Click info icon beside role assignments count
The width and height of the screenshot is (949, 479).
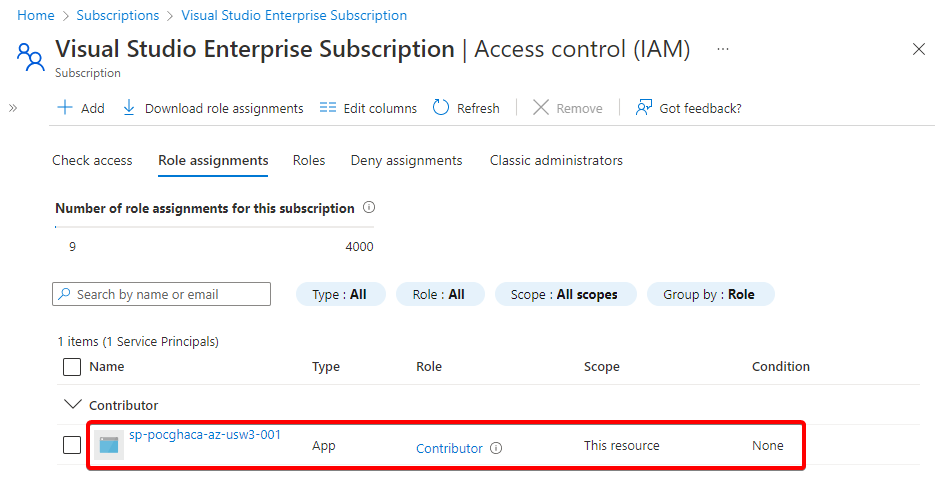(369, 208)
